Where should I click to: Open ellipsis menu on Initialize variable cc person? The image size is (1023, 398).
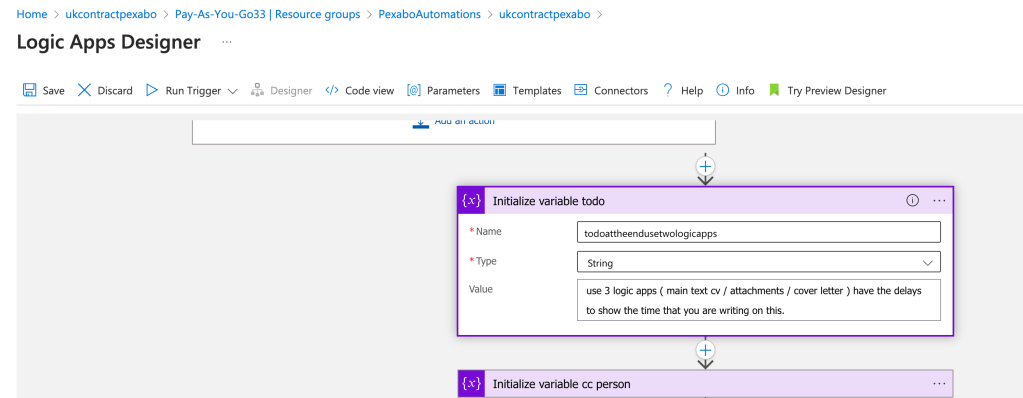pos(939,384)
